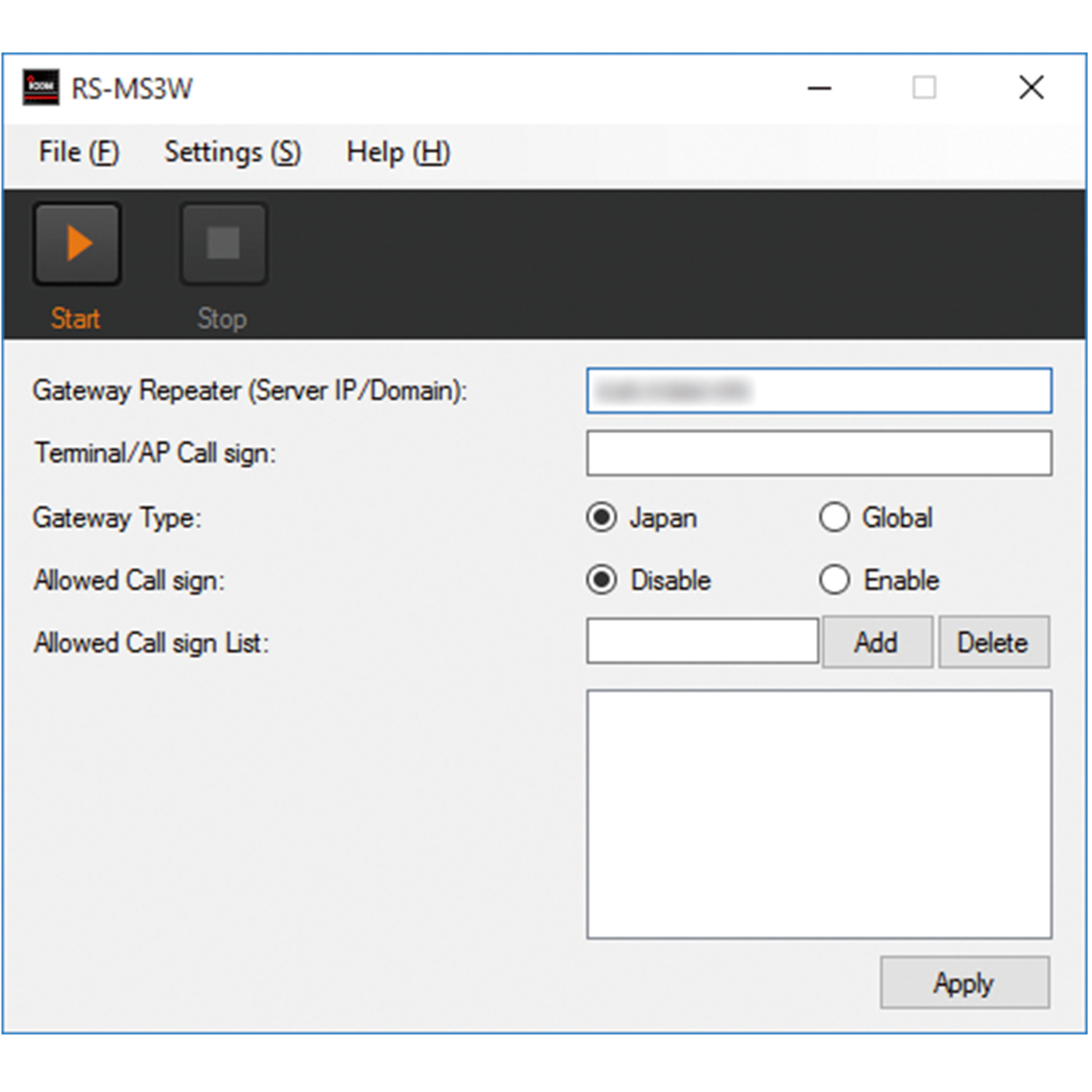The width and height of the screenshot is (1092, 1092).
Task: Set Allowed Call sign to Enable
Action: [834, 580]
